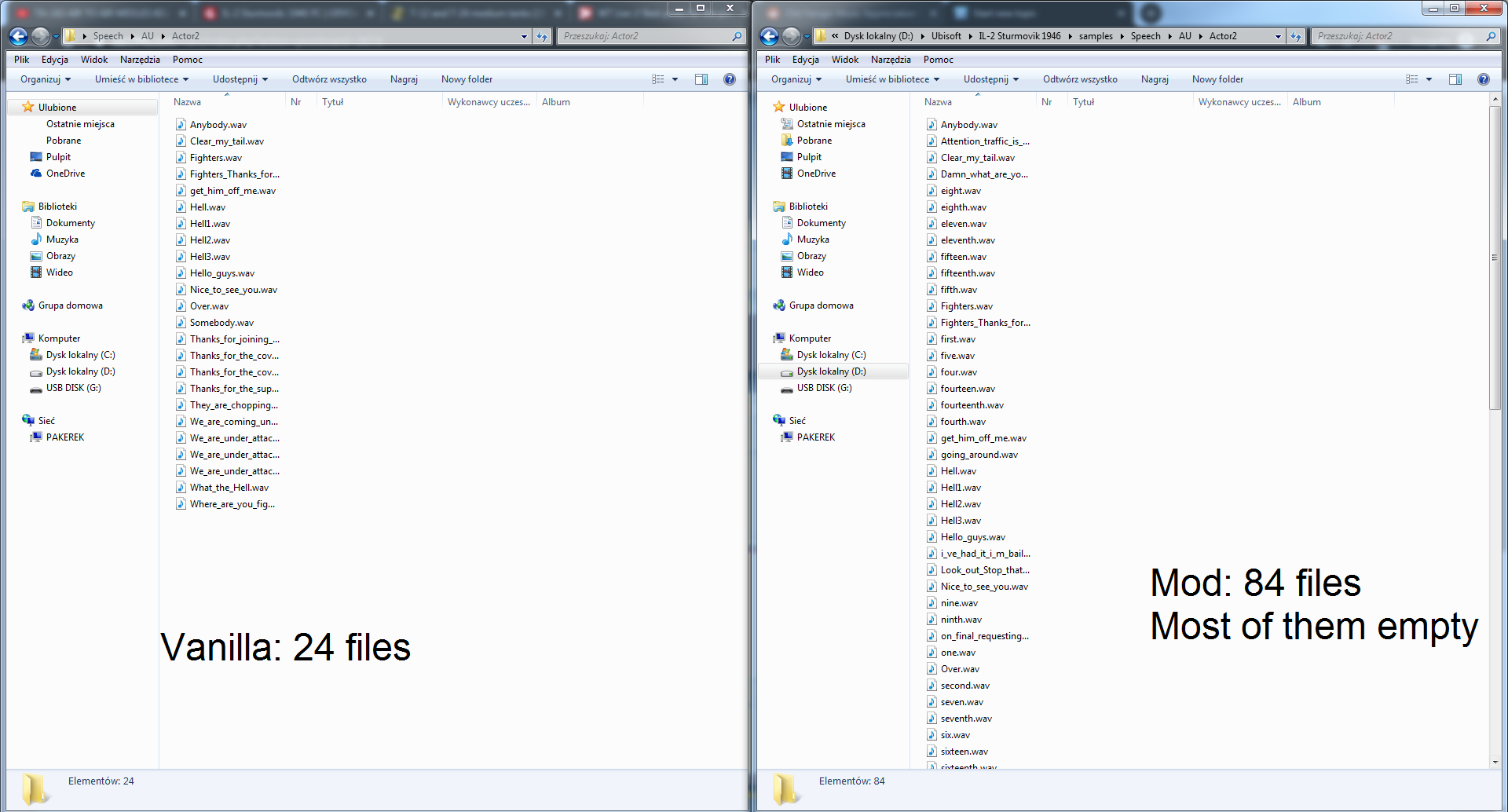Image resolution: width=1508 pixels, height=812 pixels.
Task: Open help icon in left window toolbar
Action: click(730, 79)
